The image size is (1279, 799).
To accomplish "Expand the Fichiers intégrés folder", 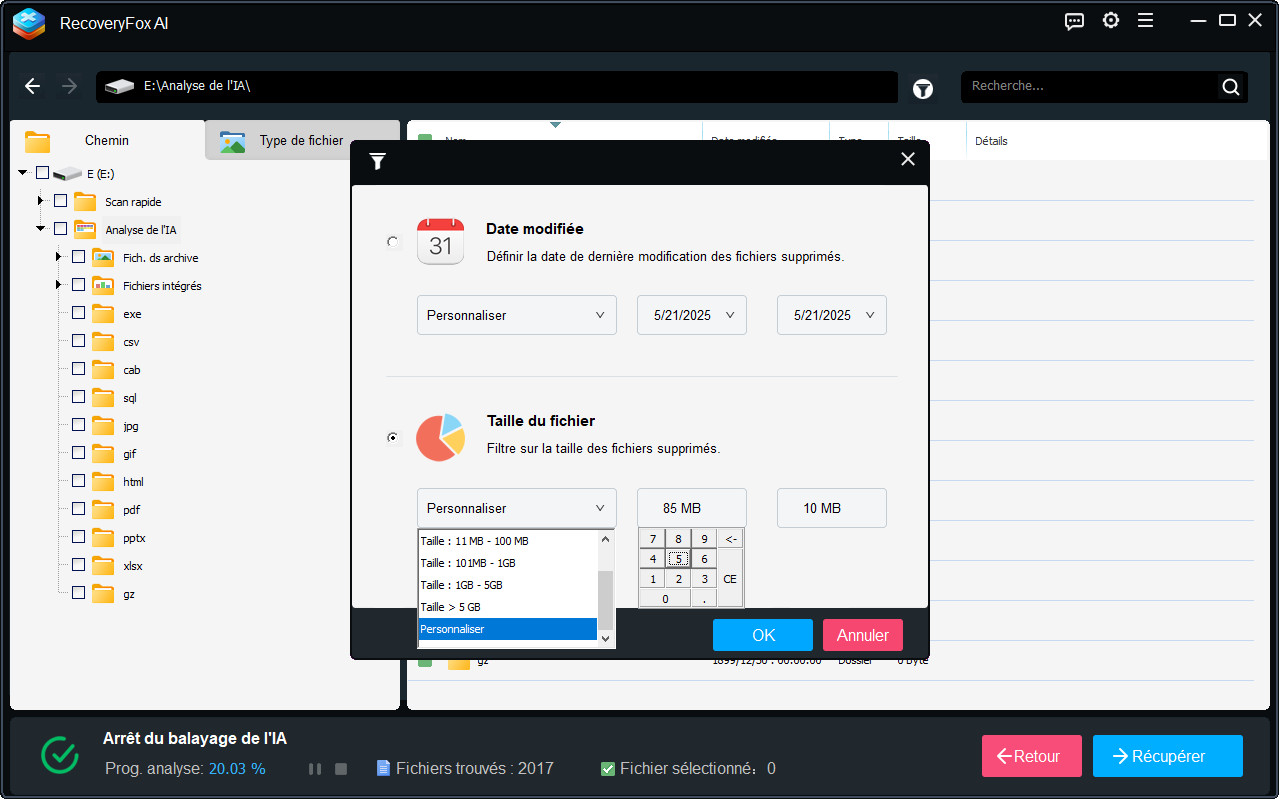I will (x=59, y=285).
